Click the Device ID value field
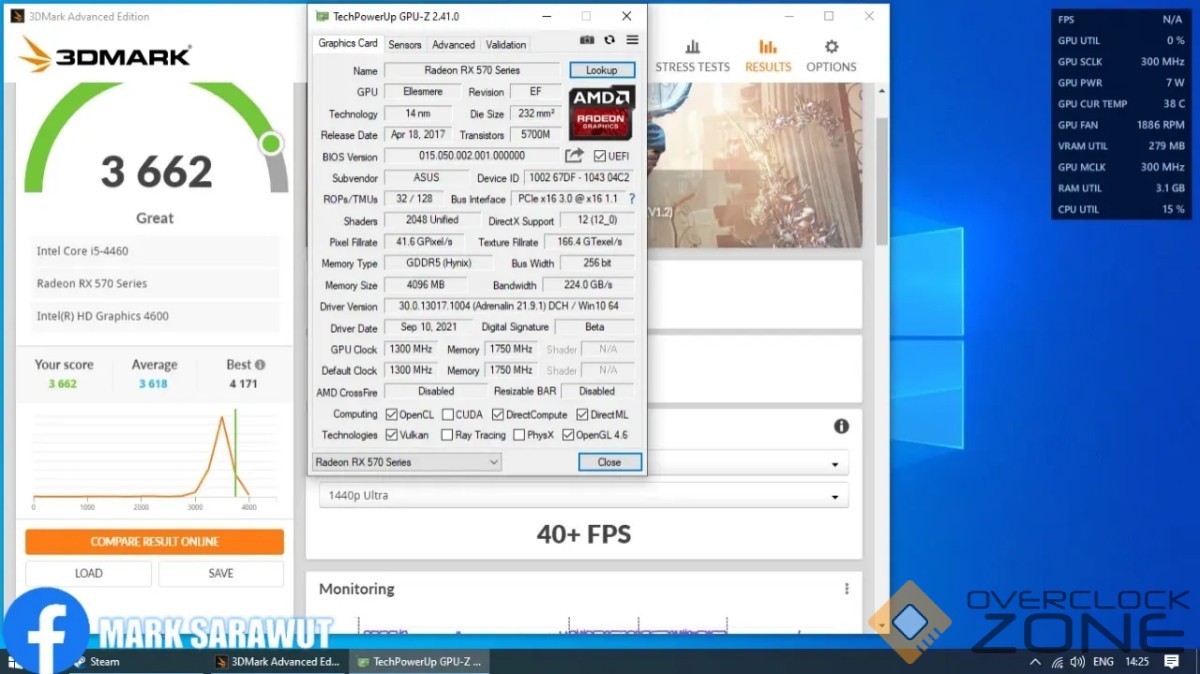This screenshot has width=1200, height=674. [579, 178]
